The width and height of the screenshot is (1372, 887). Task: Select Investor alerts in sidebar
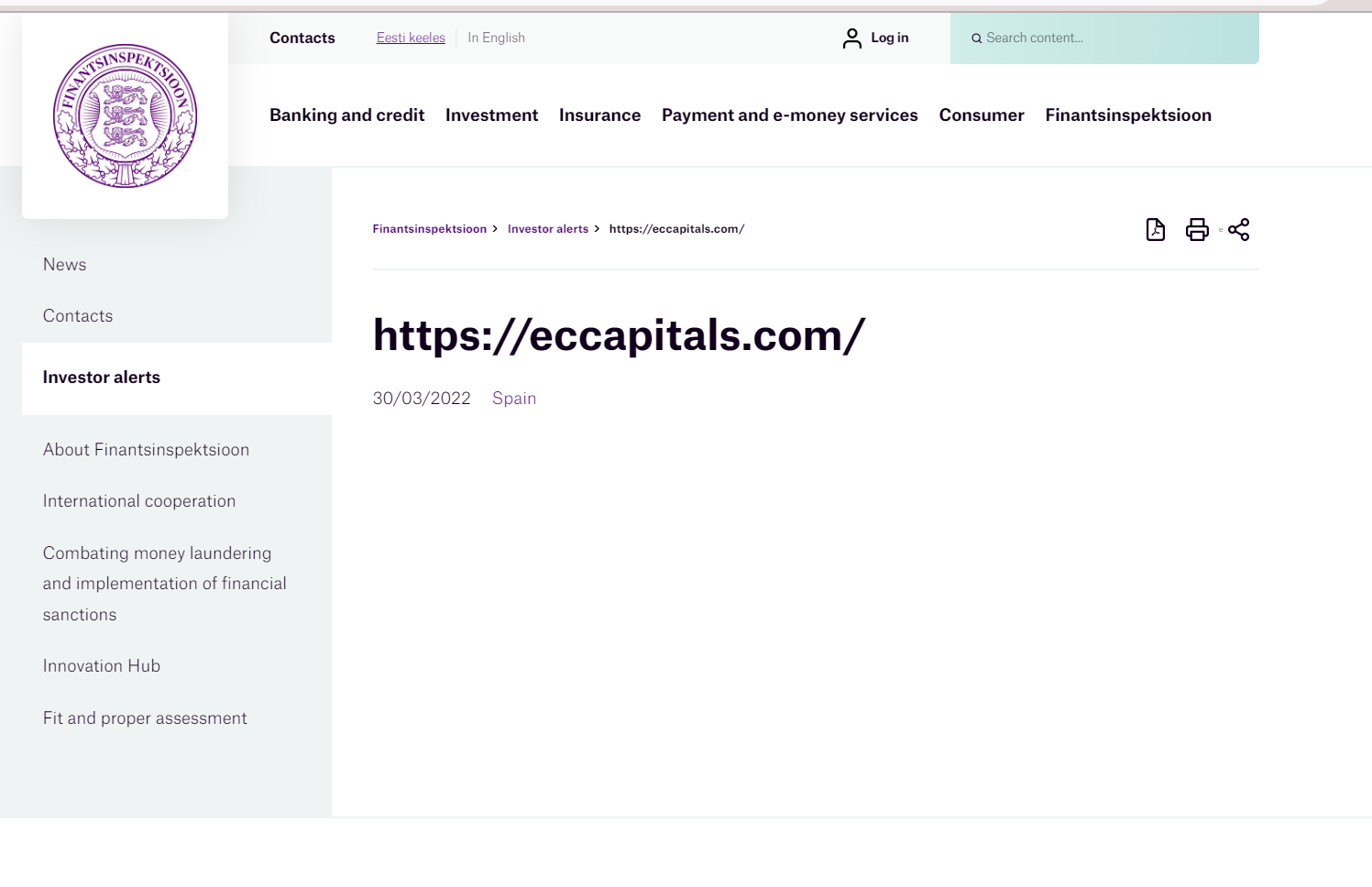[102, 378]
